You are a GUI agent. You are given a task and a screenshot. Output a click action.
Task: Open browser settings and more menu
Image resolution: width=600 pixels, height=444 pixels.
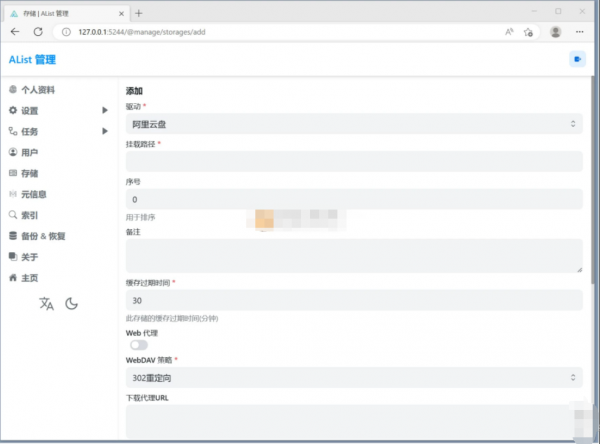point(580,32)
